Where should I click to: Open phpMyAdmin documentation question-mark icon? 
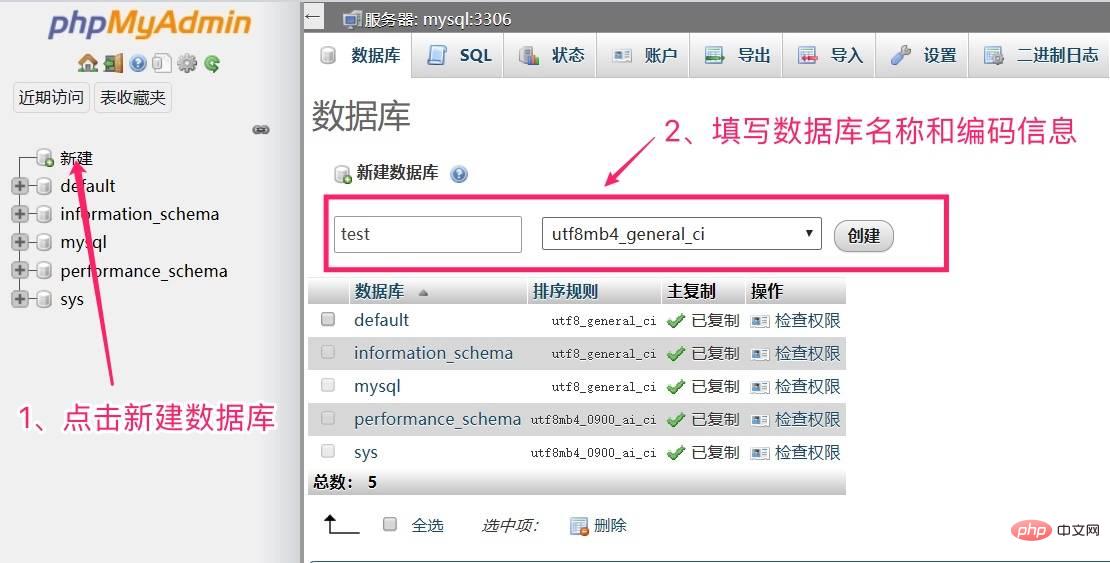[138, 63]
